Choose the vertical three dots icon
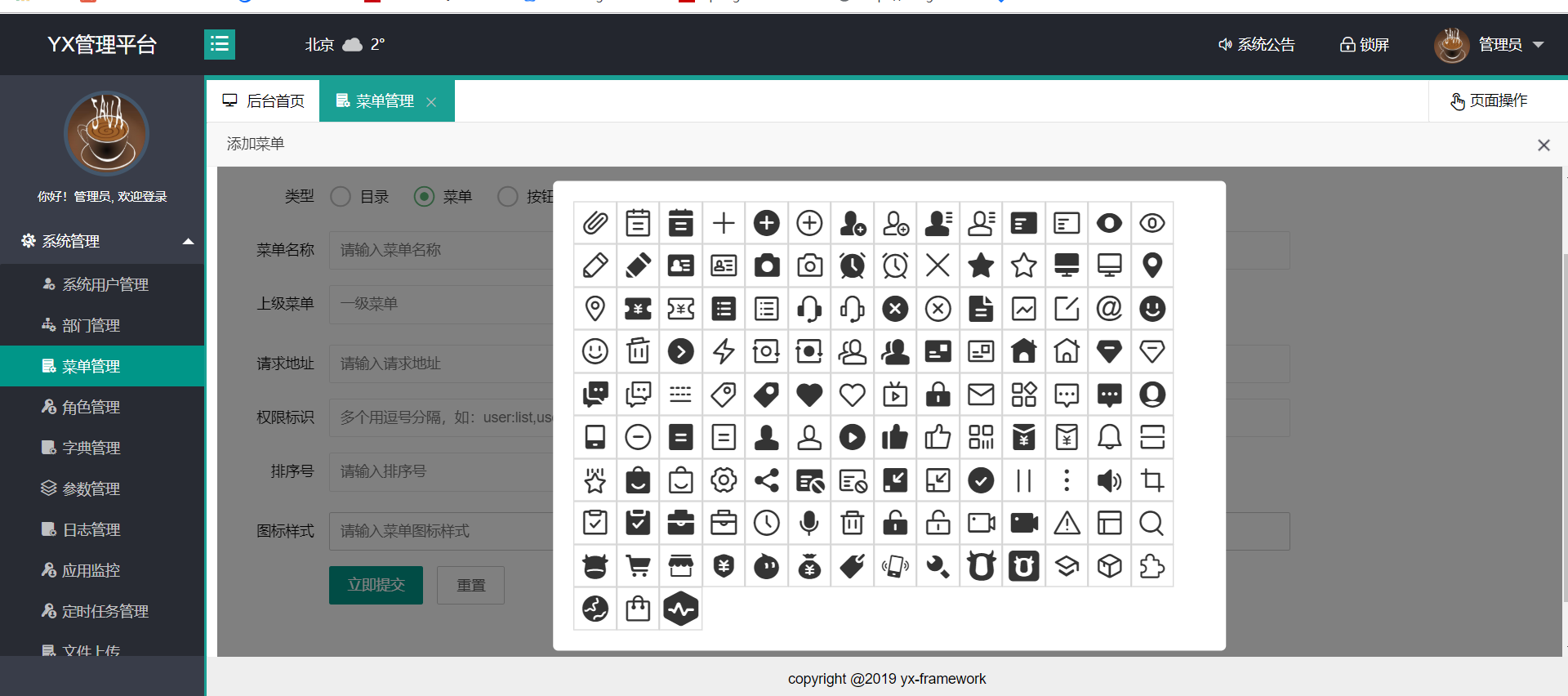This screenshot has width=1568, height=696. coord(1067,480)
